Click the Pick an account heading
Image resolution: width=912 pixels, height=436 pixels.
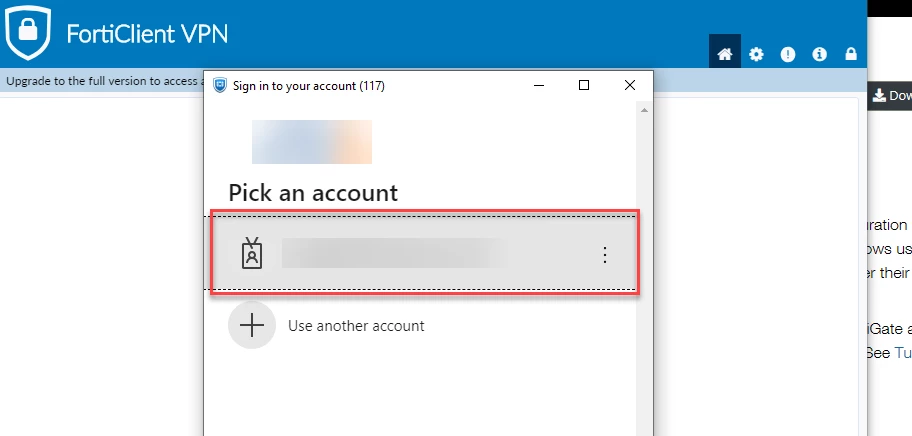[313, 193]
